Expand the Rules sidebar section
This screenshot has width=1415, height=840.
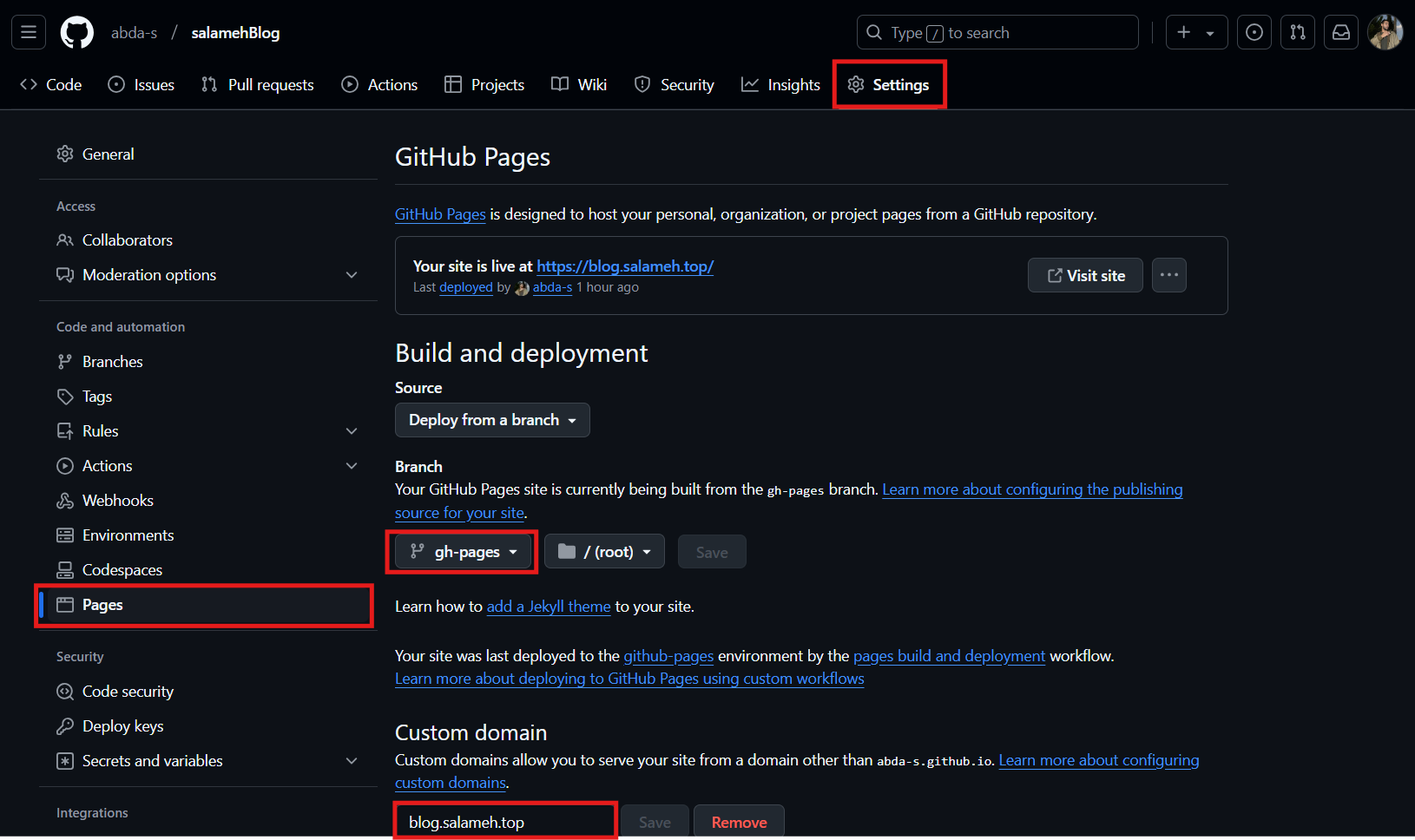351,431
